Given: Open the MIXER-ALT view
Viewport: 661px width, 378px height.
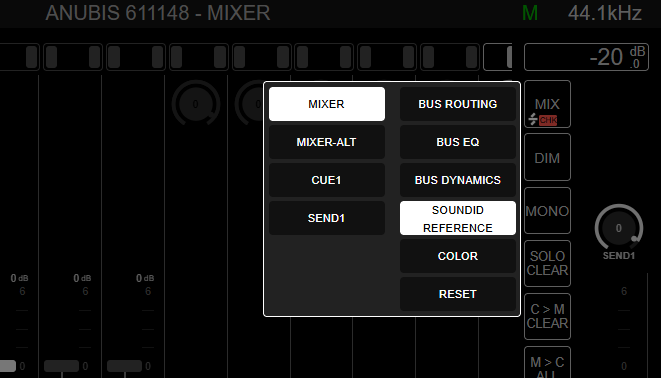Looking at the screenshot, I should coord(327,142).
